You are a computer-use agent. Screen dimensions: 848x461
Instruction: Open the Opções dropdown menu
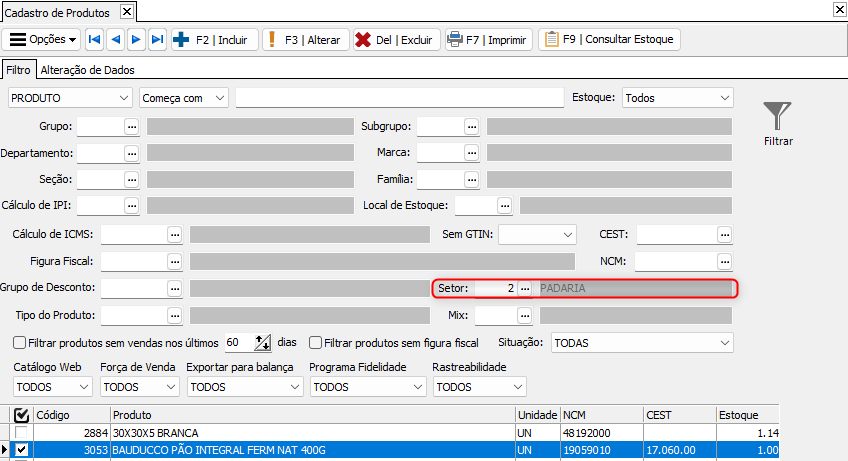click(41, 40)
